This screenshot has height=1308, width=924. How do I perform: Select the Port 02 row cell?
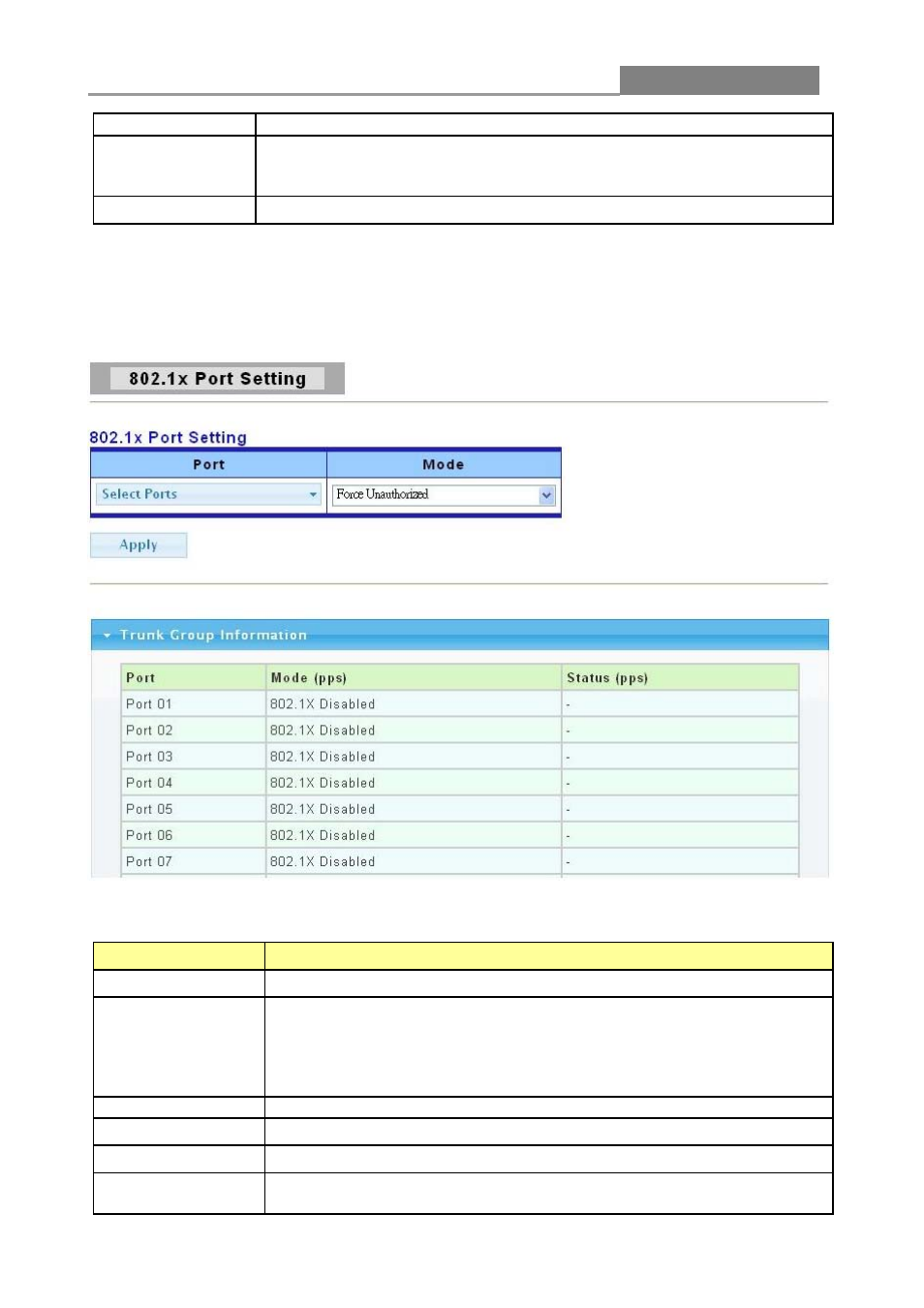(x=194, y=731)
